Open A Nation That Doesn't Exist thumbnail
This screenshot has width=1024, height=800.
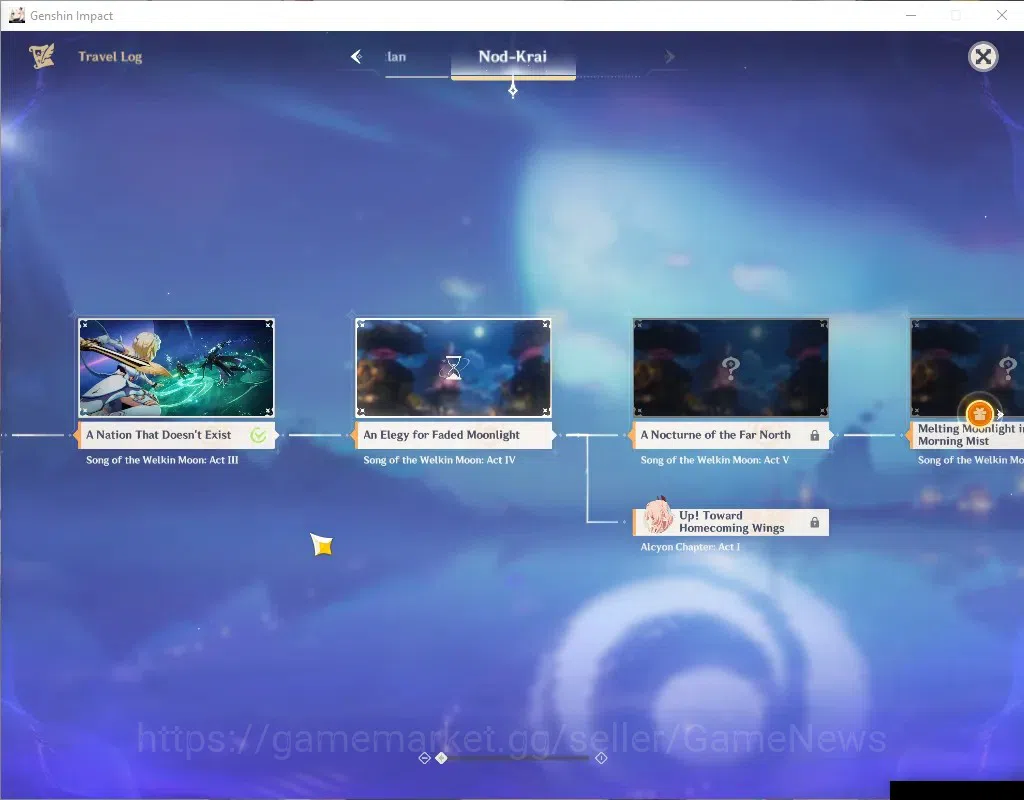pyautogui.click(x=176, y=368)
